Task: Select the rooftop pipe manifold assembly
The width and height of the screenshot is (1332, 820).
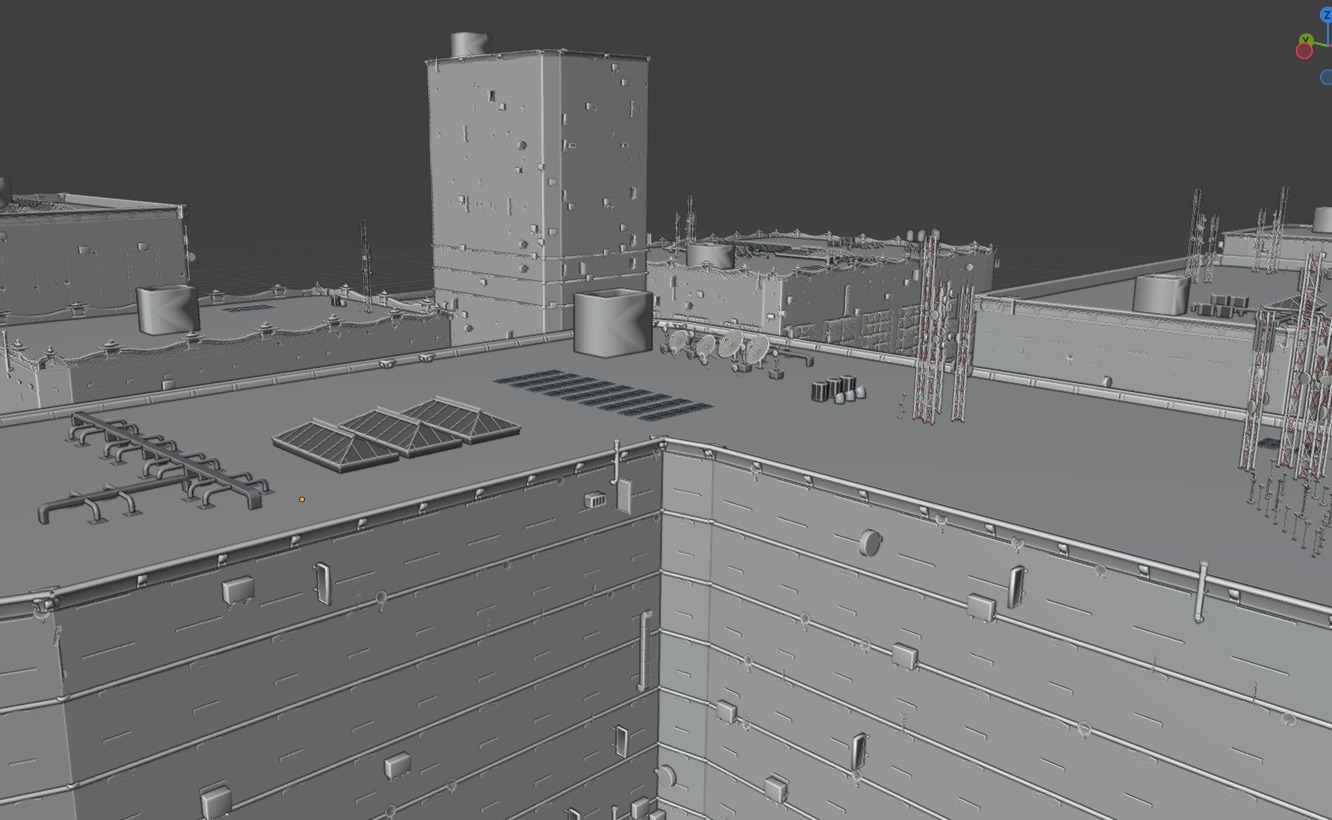Action: pos(153,469)
